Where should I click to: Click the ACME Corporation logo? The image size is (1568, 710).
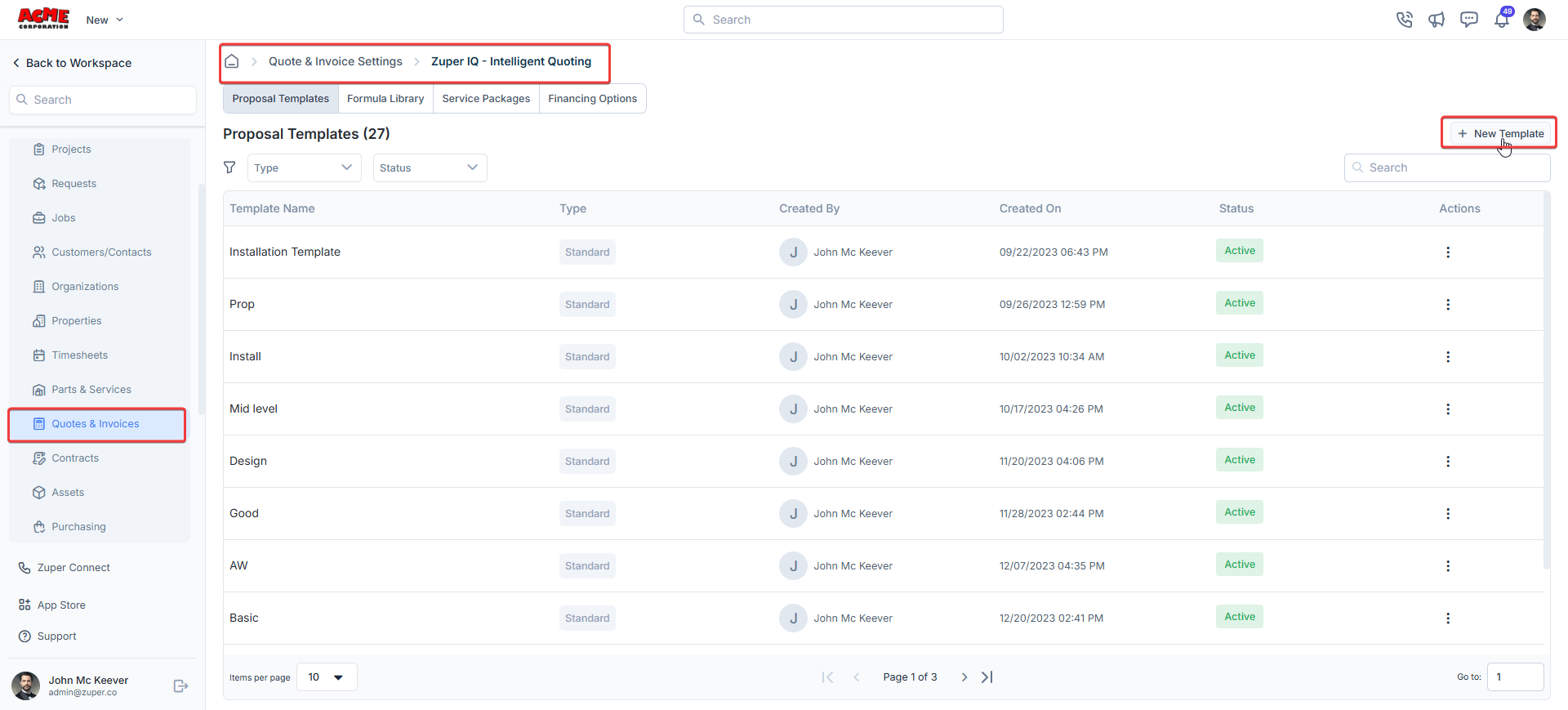pos(43,19)
